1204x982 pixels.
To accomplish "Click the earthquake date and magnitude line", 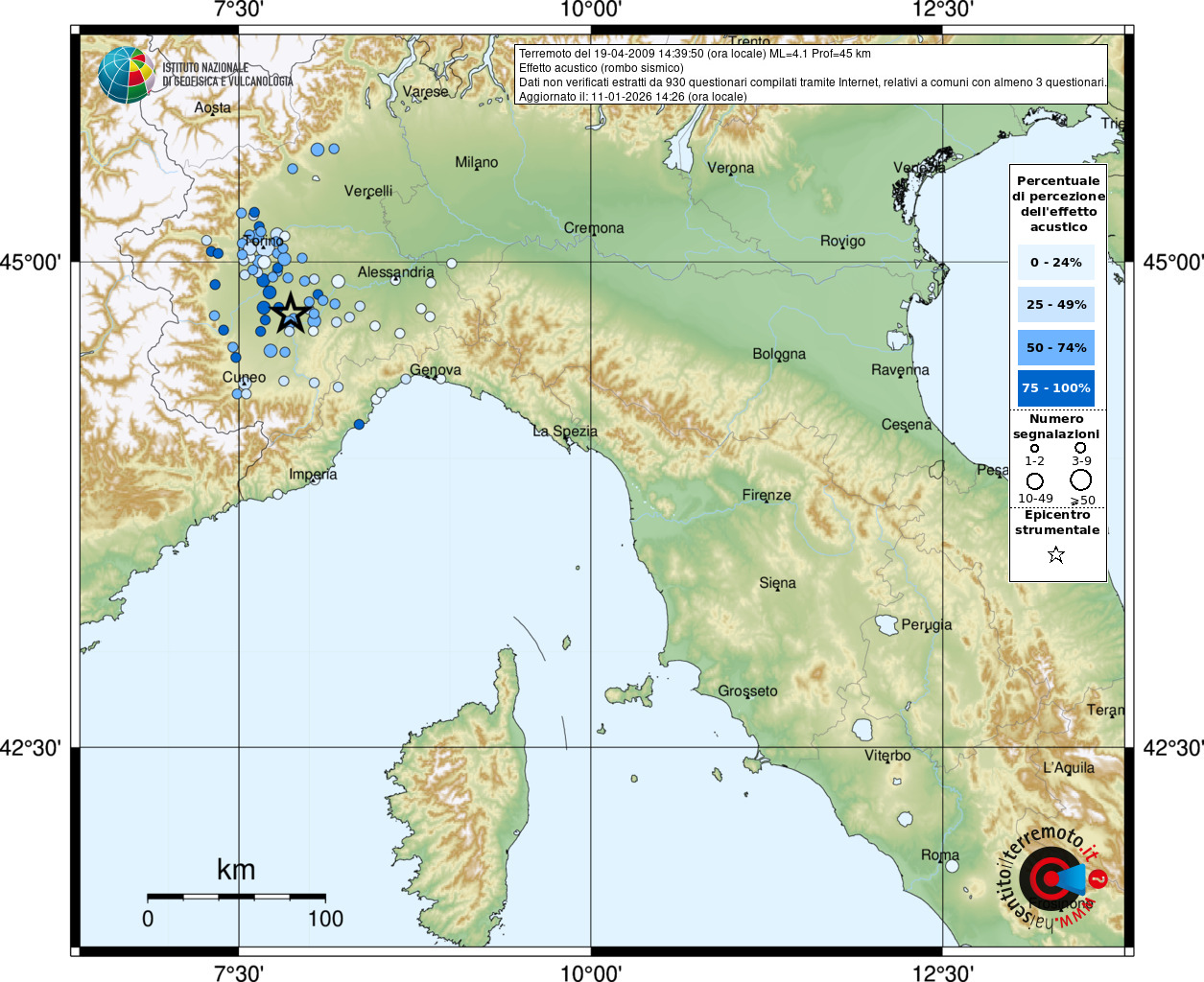I will click(x=695, y=54).
